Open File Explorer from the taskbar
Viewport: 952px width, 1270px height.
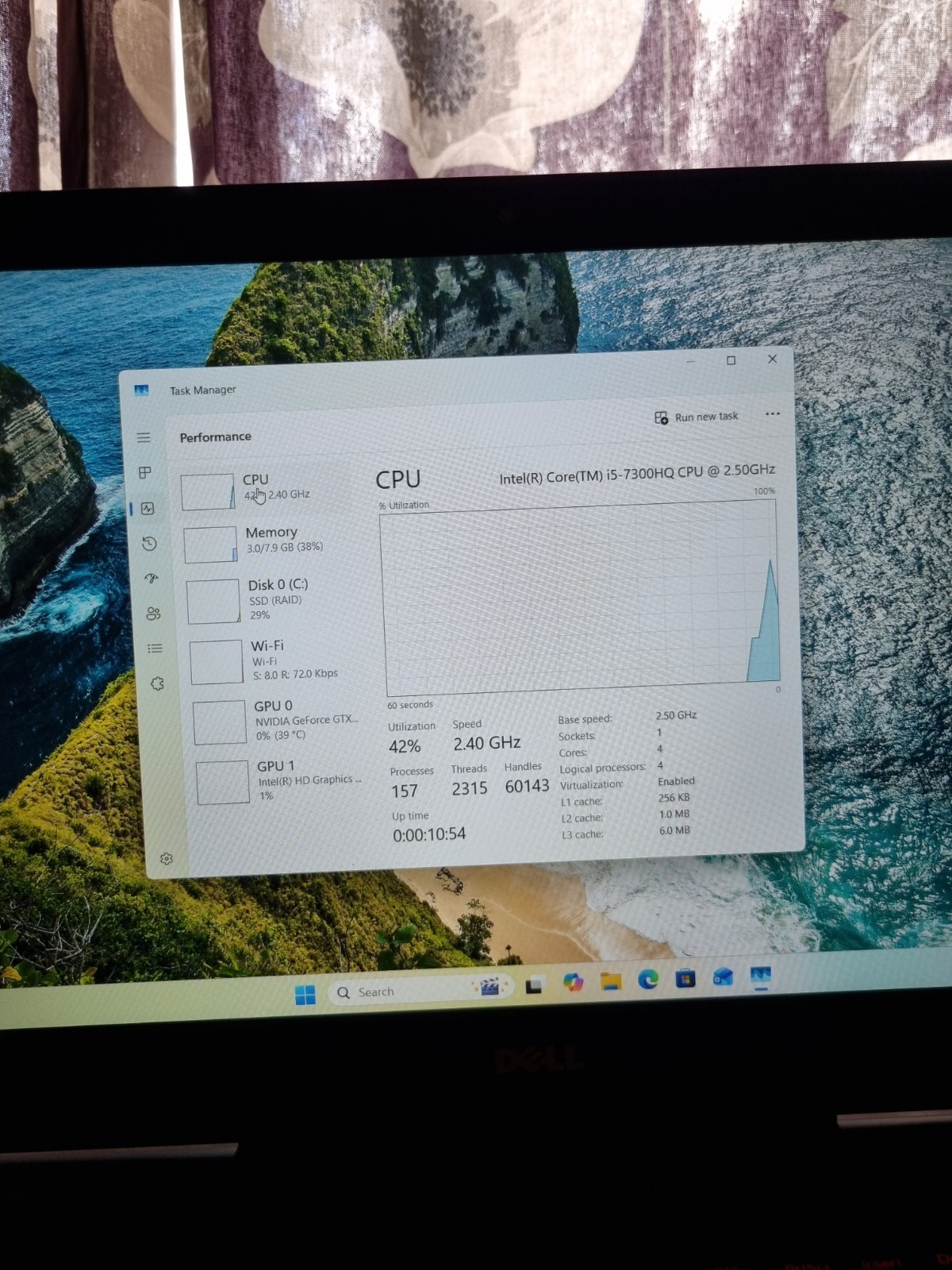pos(611,982)
